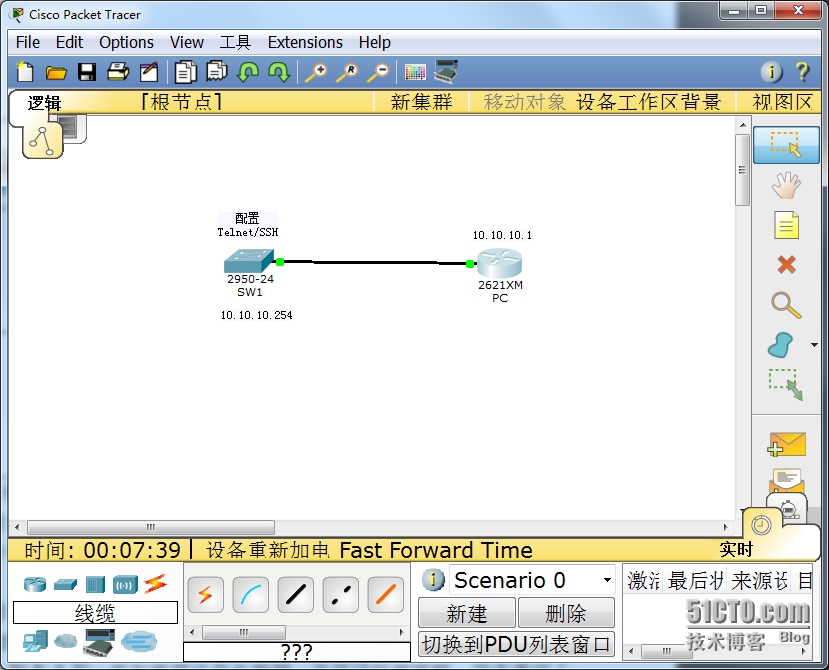Open the Activity Wizard icon

(x=149, y=72)
